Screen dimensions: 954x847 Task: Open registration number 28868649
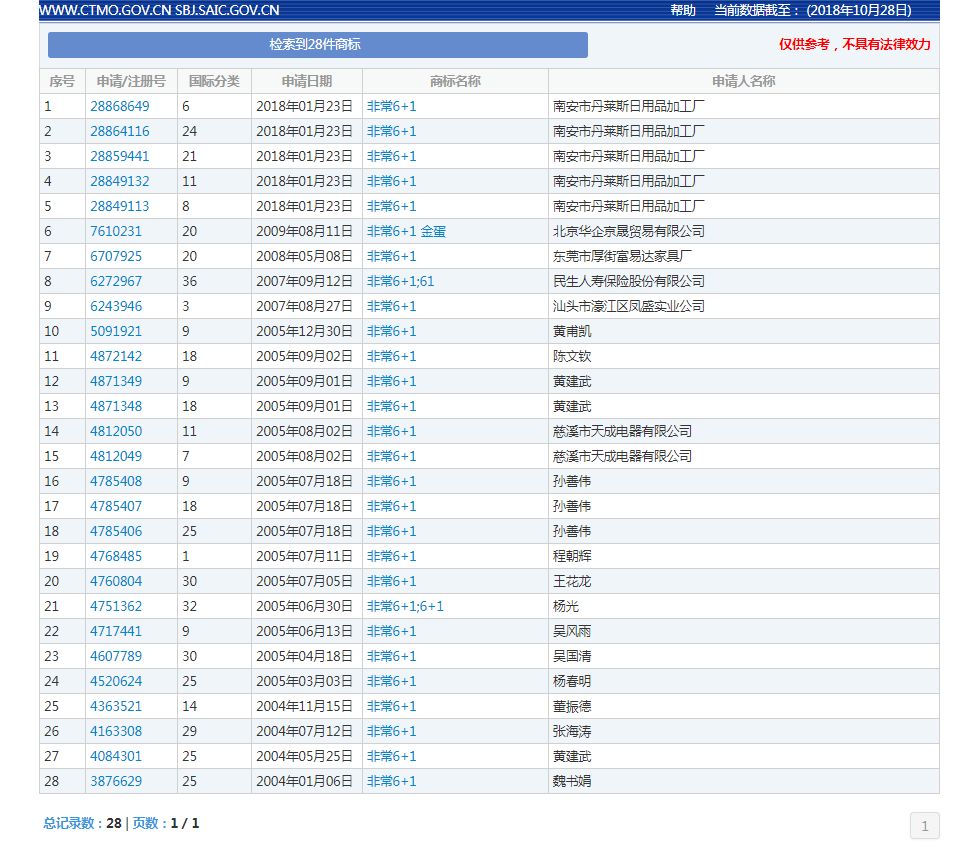pos(120,106)
